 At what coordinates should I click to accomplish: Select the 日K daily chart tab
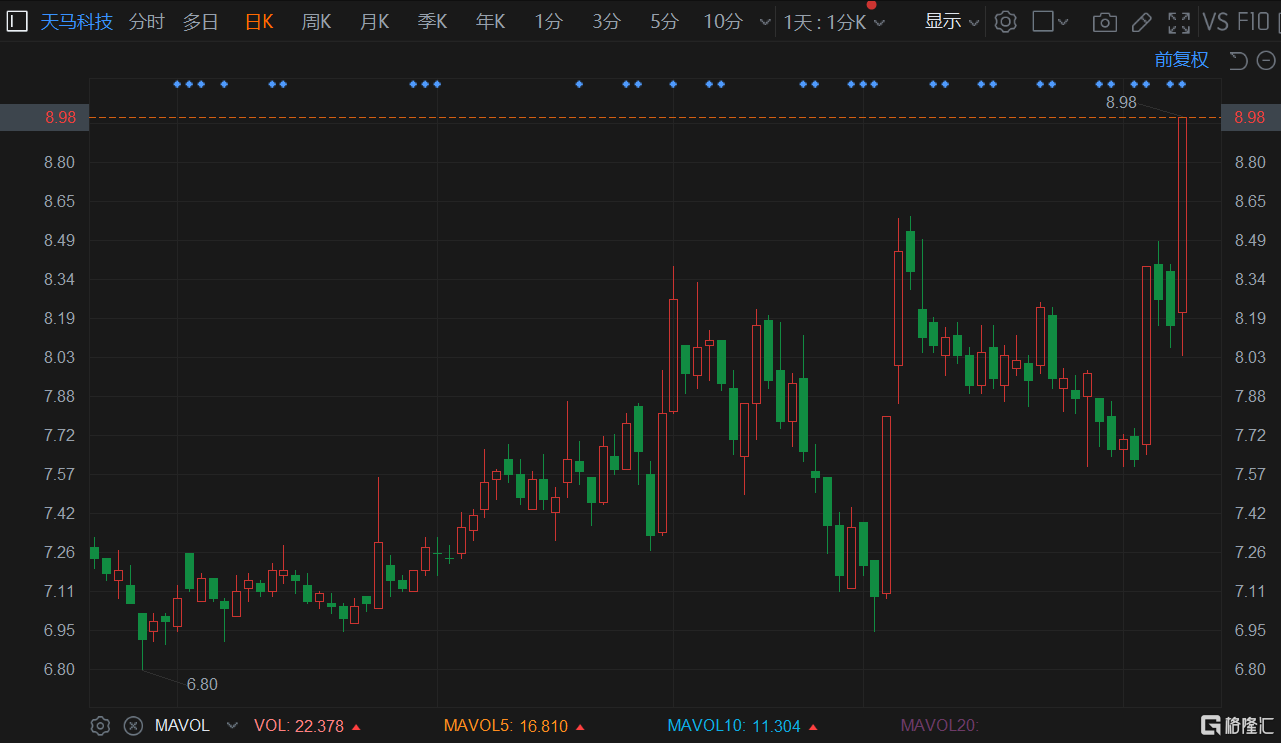pyautogui.click(x=259, y=21)
